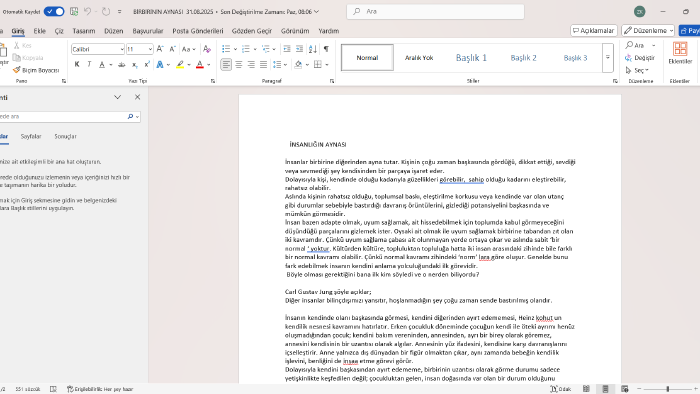Open Gözden Geçir tab

pyautogui.click(x=252, y=31)
